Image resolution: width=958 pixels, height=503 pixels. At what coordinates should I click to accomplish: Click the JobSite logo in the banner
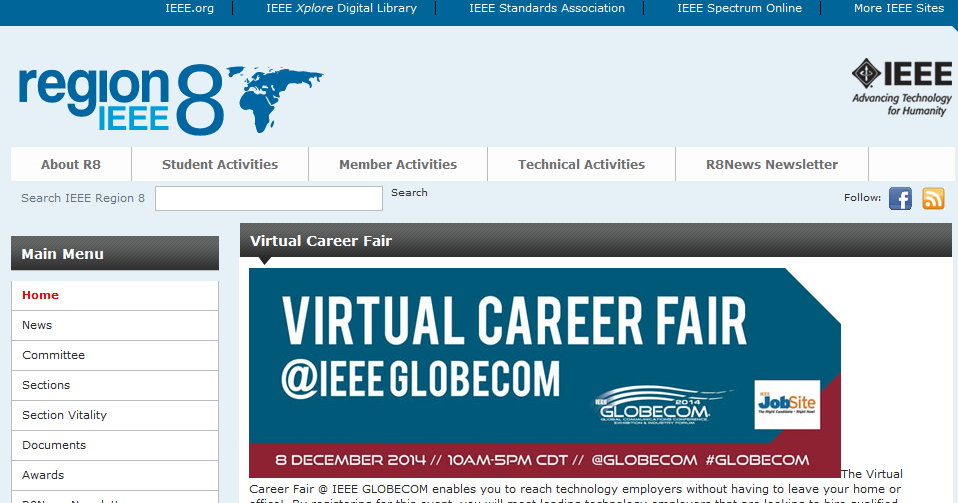point(787,405)
